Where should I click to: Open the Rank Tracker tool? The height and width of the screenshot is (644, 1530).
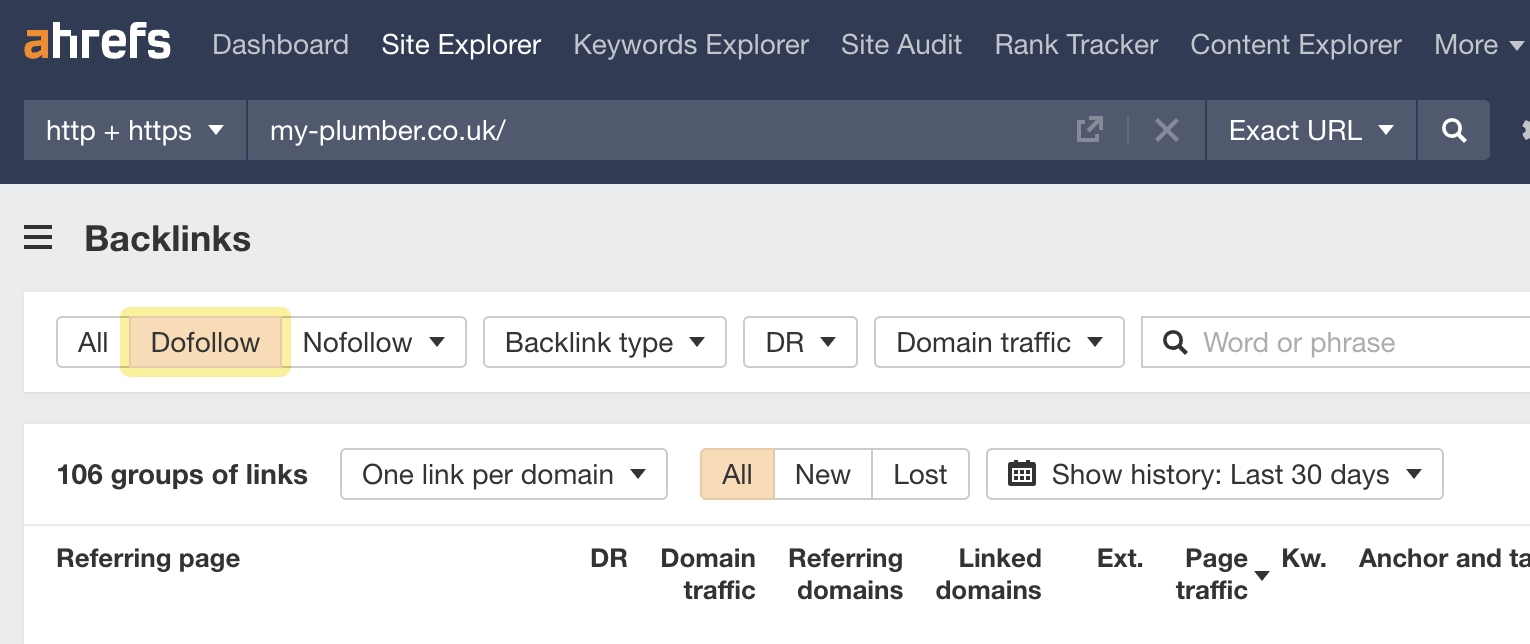click(1075, 44)
